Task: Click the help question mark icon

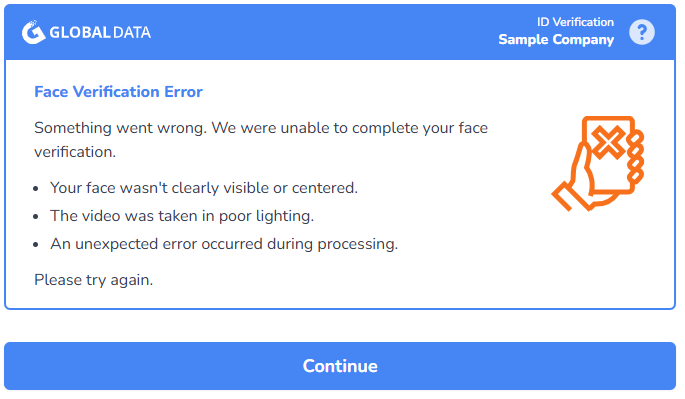Action: (641, 32)
